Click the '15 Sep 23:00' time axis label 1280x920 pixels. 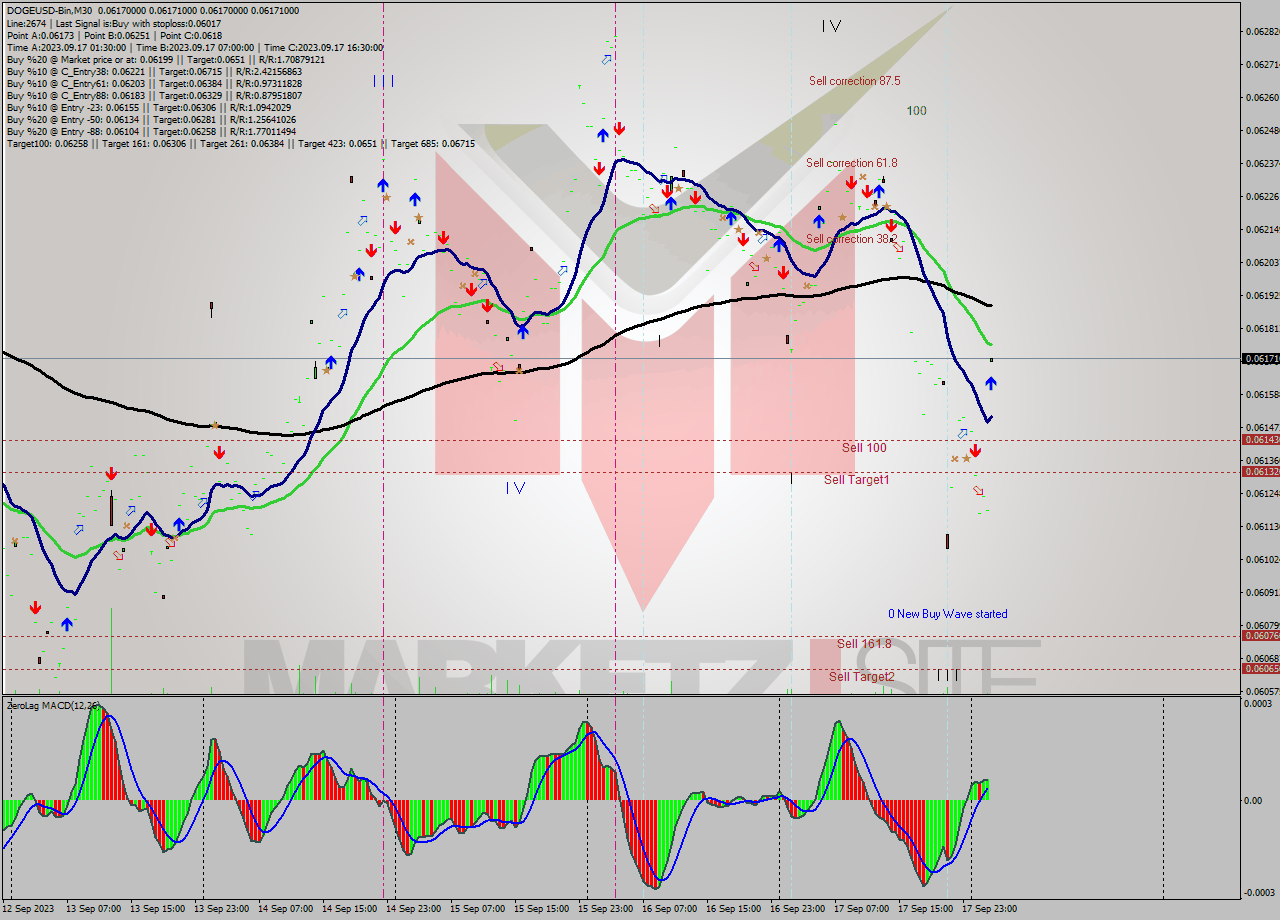tap(605, 909)
